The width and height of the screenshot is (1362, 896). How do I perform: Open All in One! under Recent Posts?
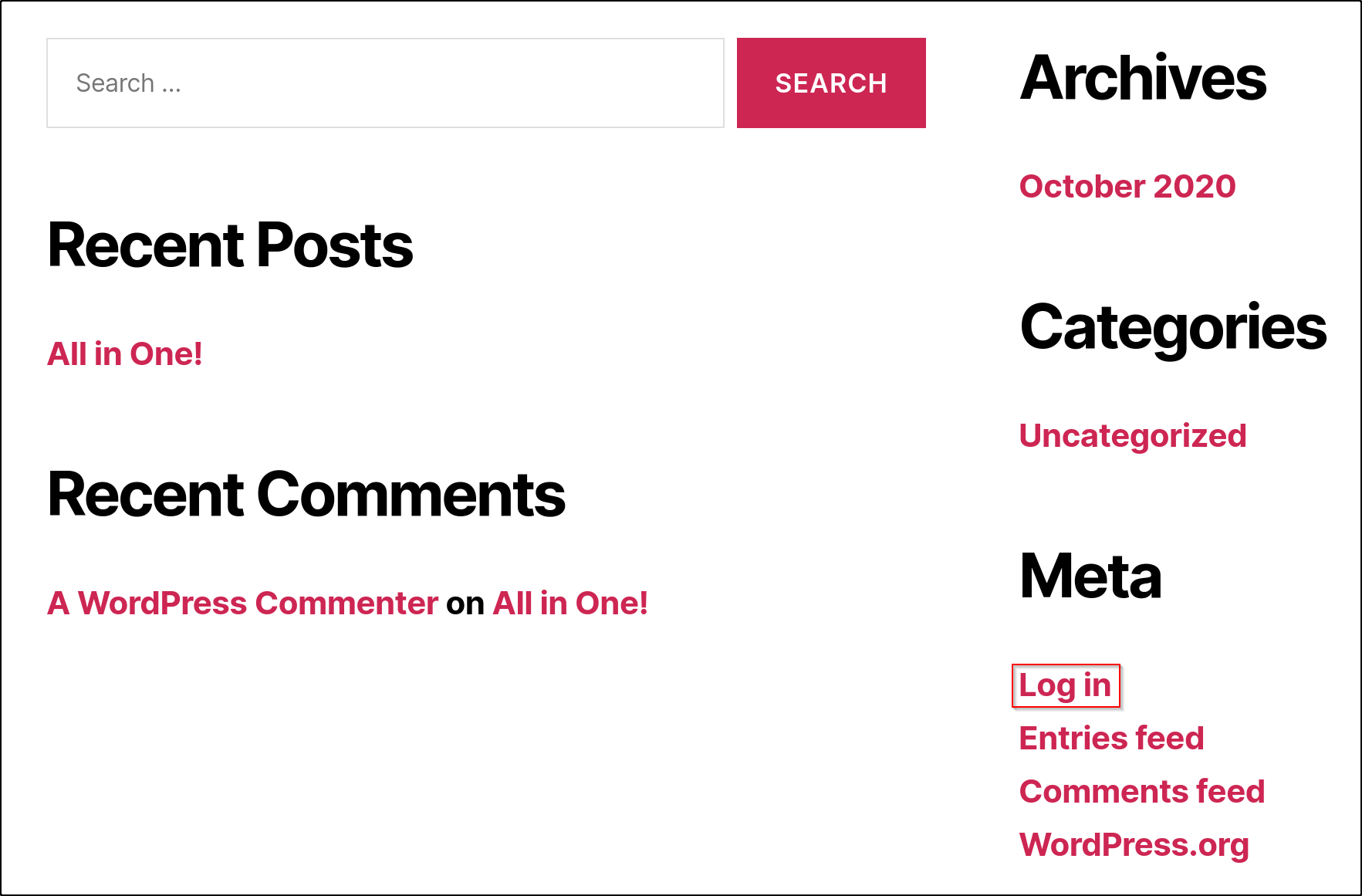tap(125, 354)
